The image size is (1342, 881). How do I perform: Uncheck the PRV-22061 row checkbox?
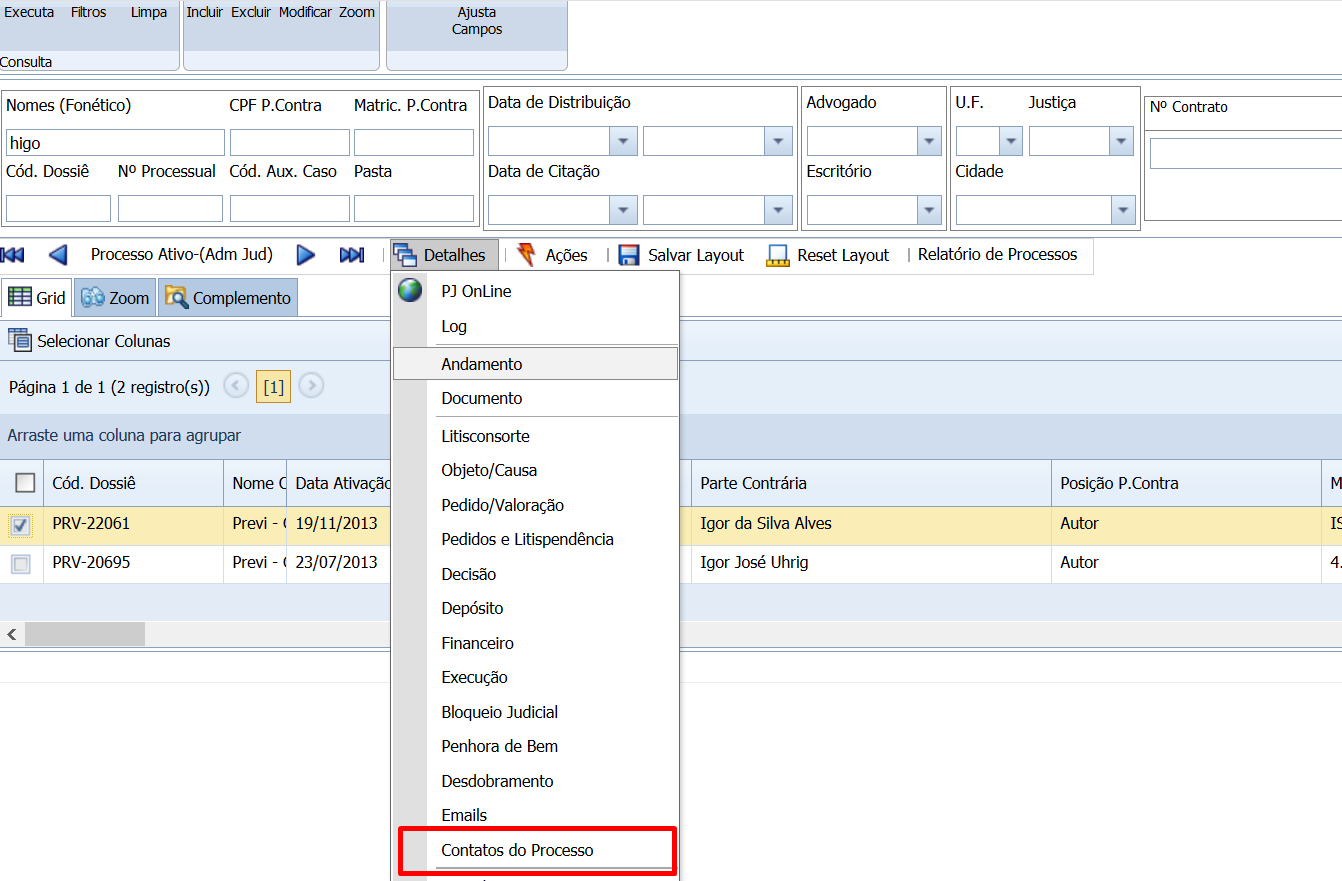pos(21,525)
